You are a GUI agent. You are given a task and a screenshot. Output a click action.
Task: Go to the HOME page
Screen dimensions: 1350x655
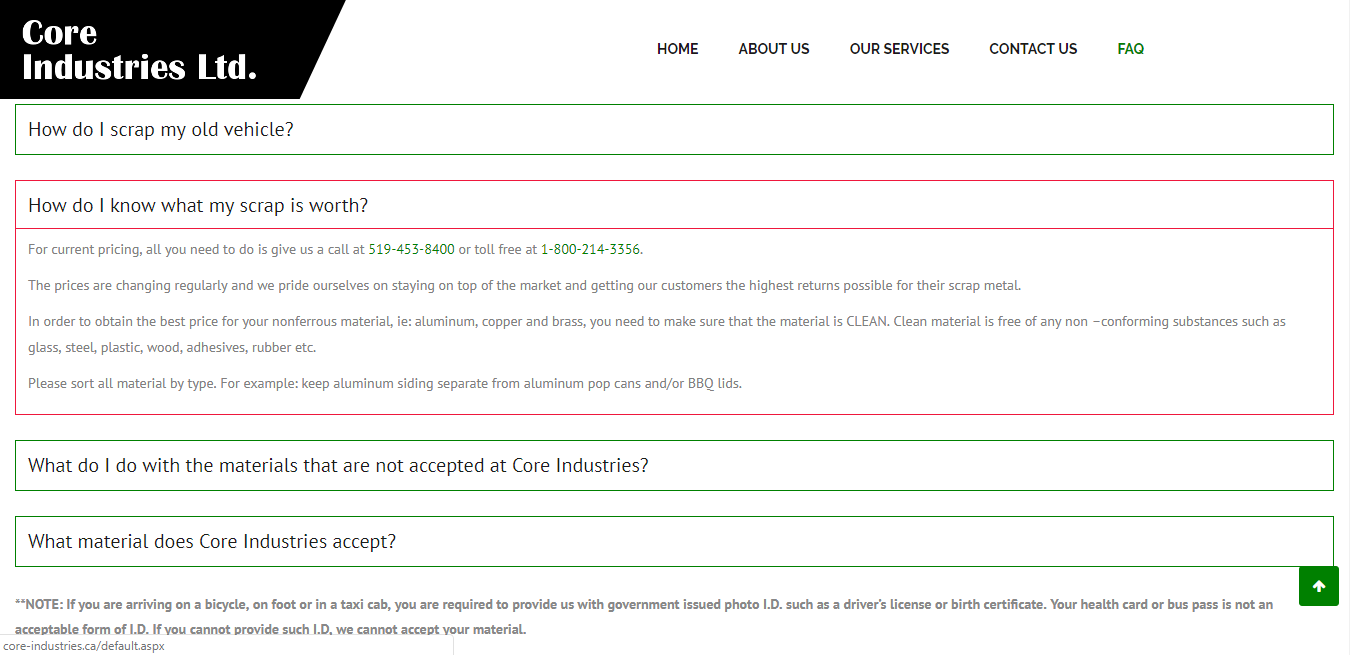[677, 49]
